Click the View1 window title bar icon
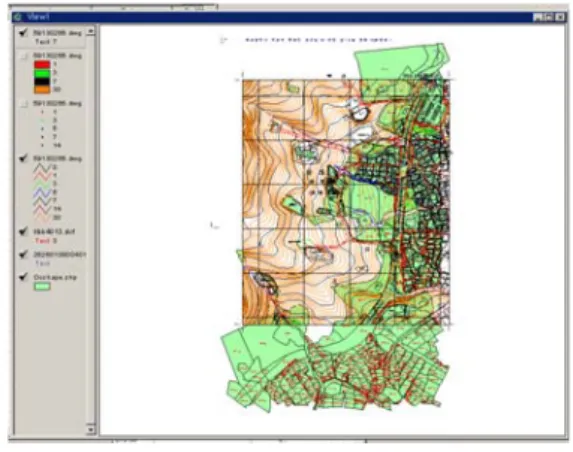 pos(18,17)
